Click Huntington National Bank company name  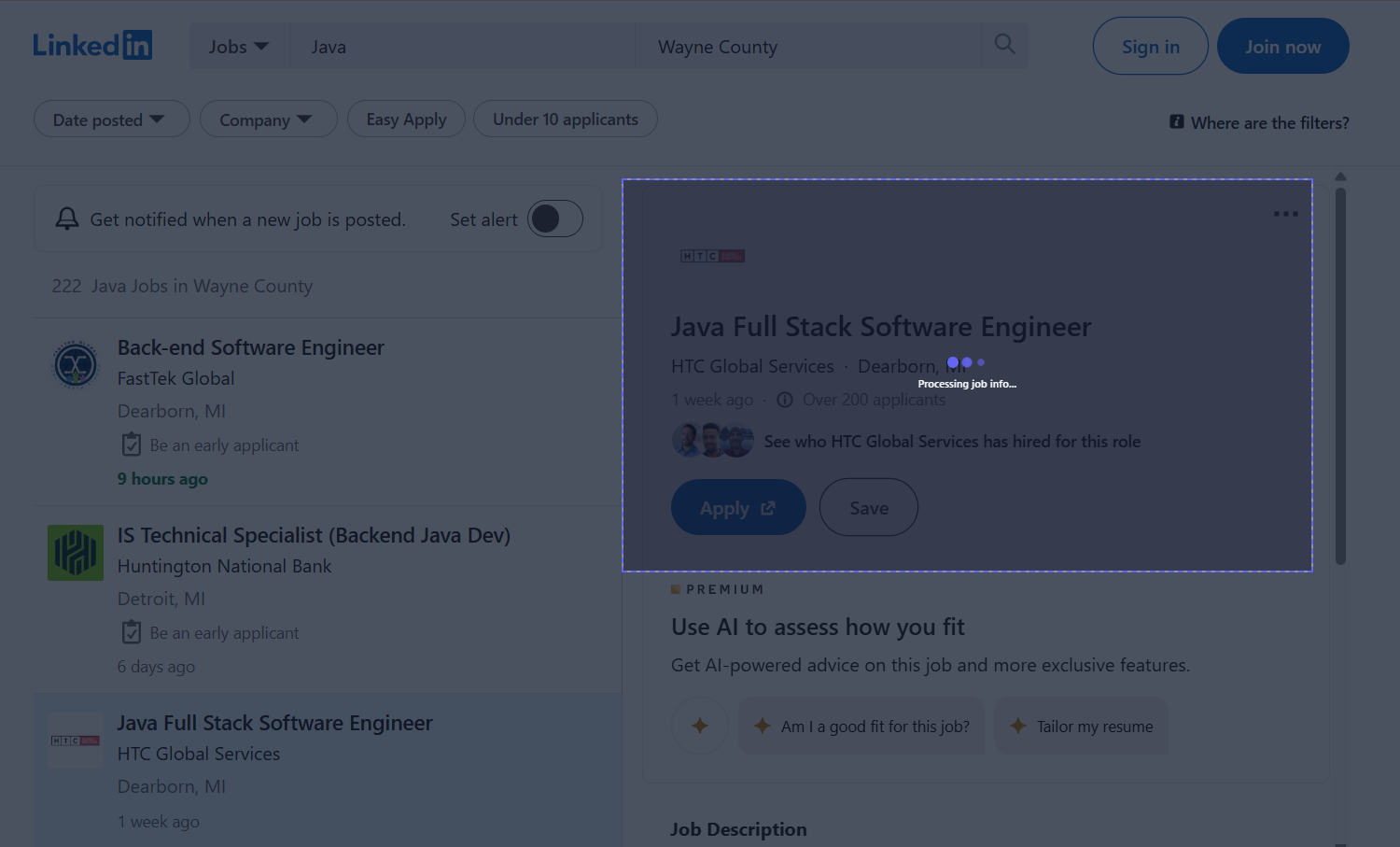tap(225, 566)
